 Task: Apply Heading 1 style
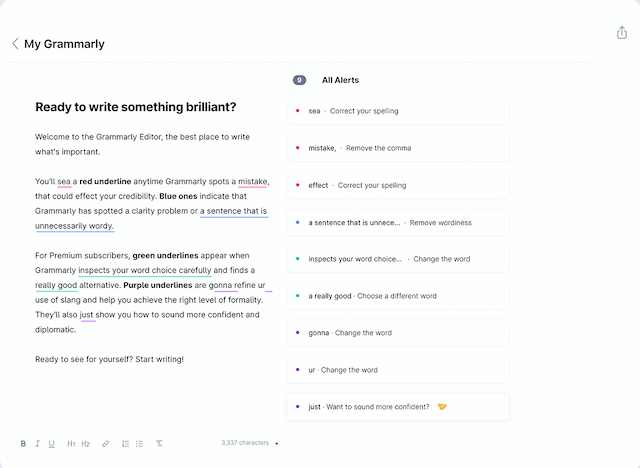point(71,443)
